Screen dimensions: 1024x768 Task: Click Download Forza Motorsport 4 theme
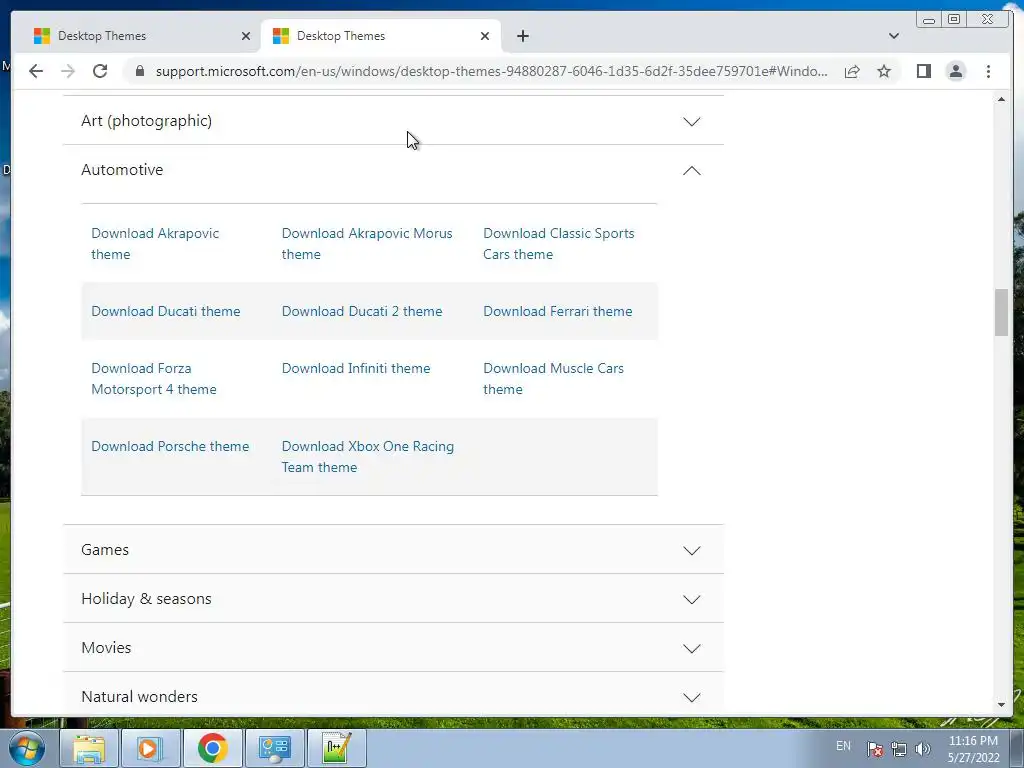tap(154, 379)
